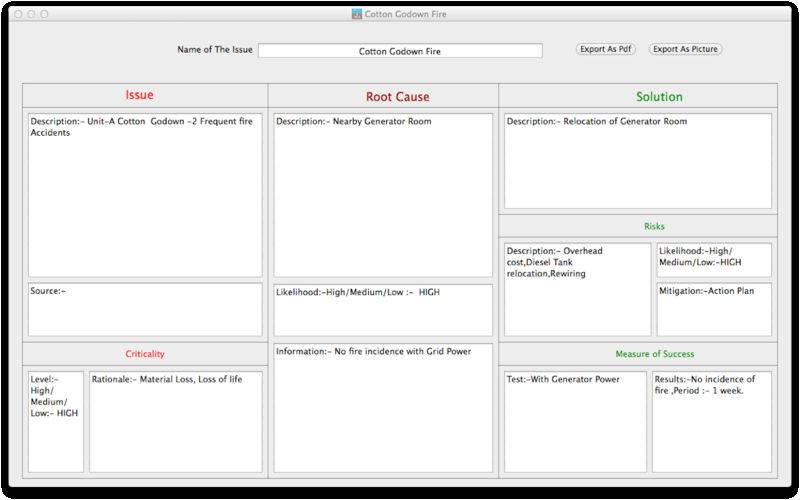Edit the Mitigation Action Plan box
800x500 pixels.
click(714, 310)
